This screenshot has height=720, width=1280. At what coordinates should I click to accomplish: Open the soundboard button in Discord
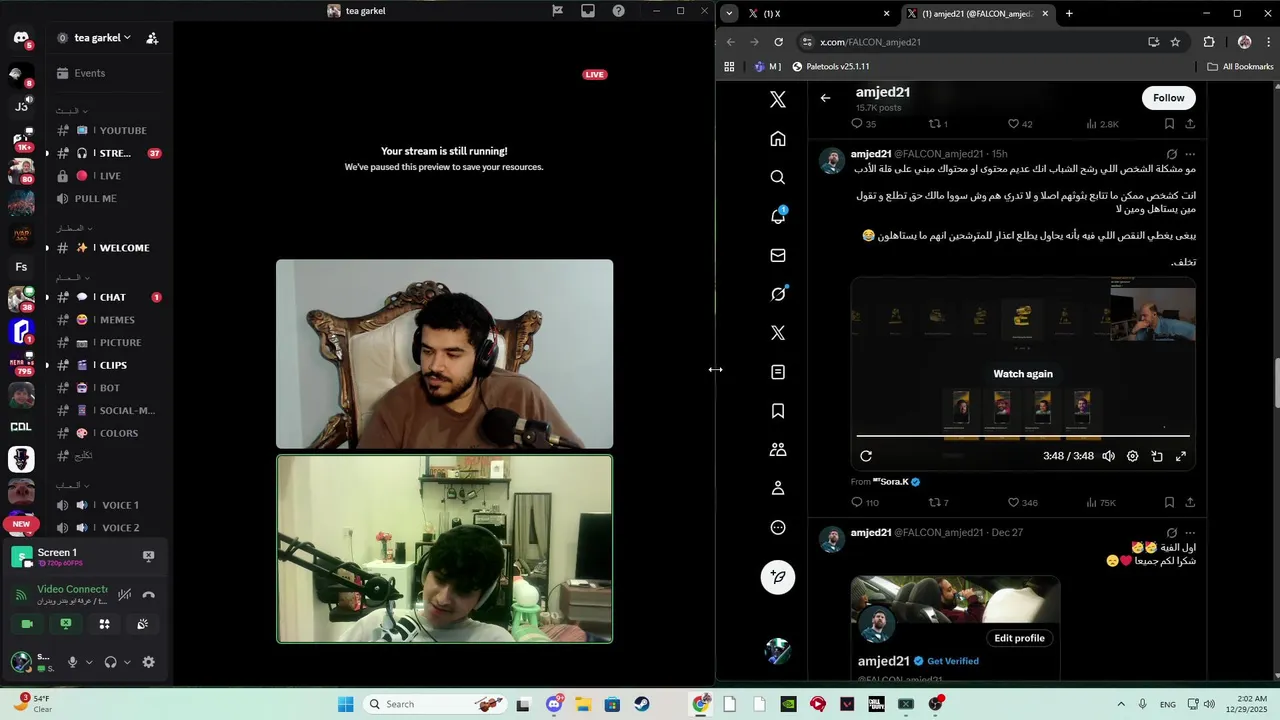[143, 624]
